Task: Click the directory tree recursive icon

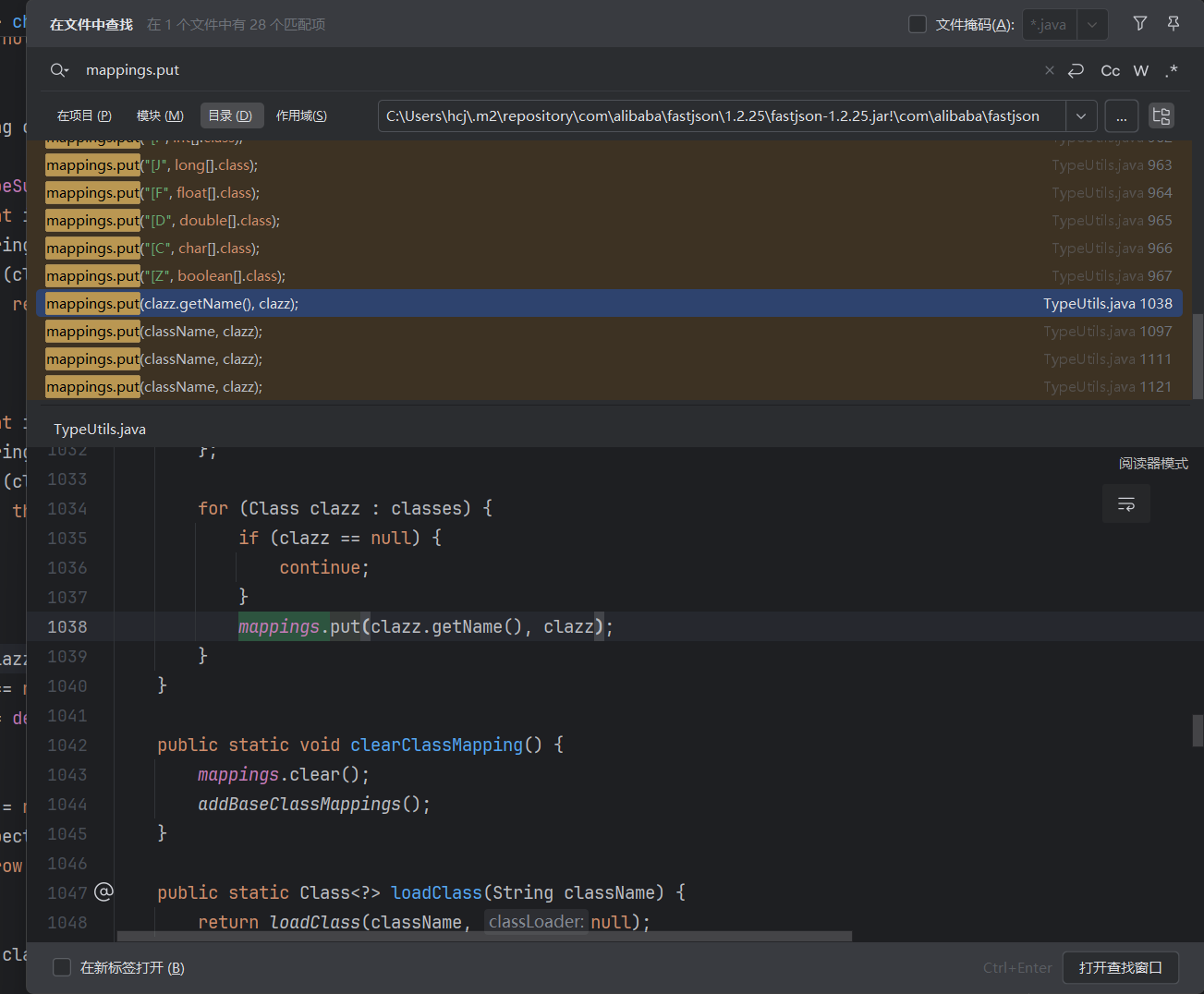Action: coord(1161,115)
